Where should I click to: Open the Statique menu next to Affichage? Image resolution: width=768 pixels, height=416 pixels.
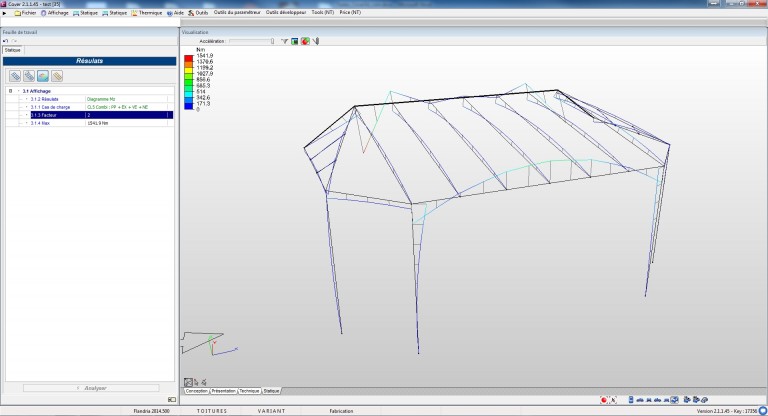(x=85, y=13)
